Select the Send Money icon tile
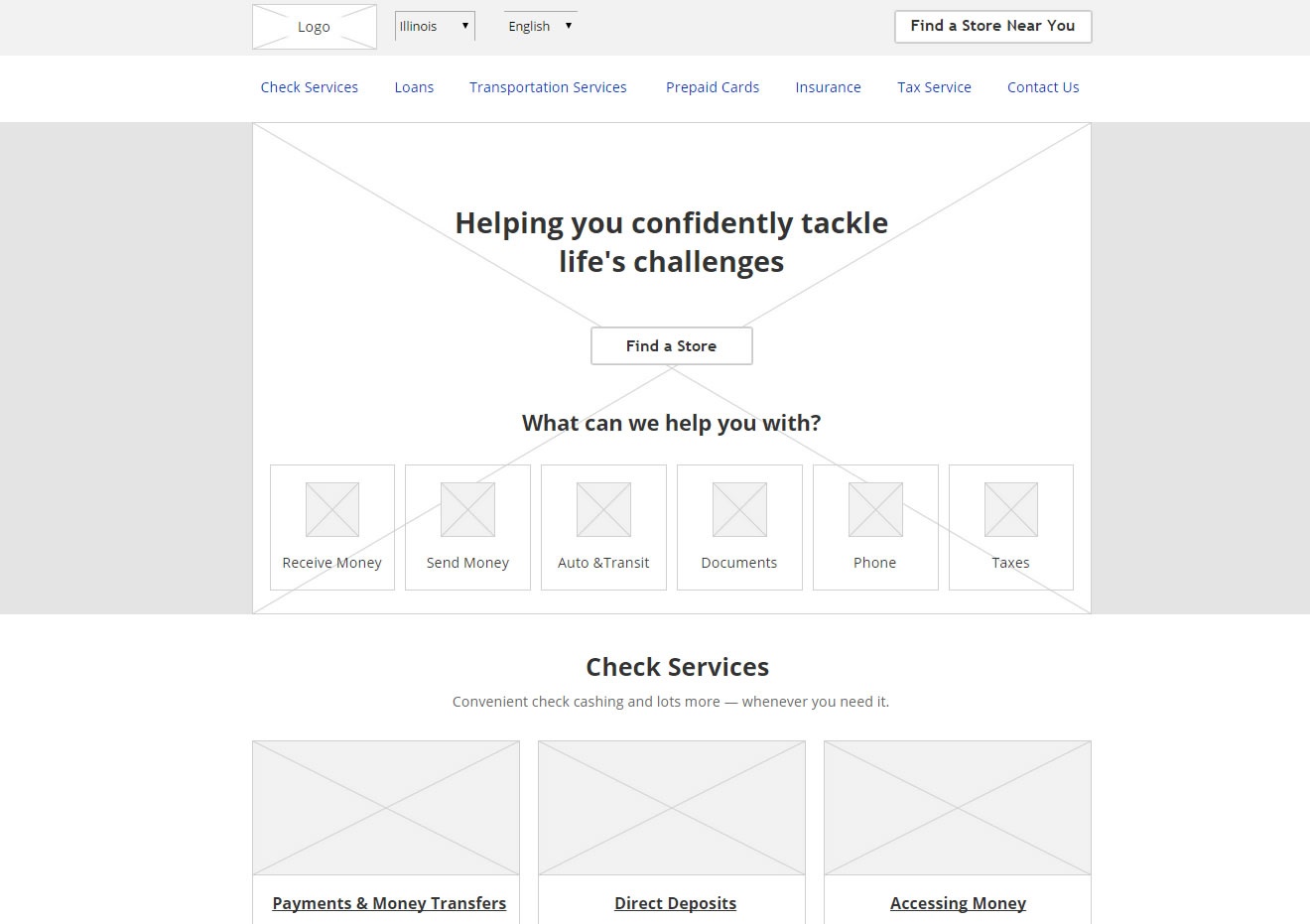This screenshot has height=924, width=1310. 467,527
